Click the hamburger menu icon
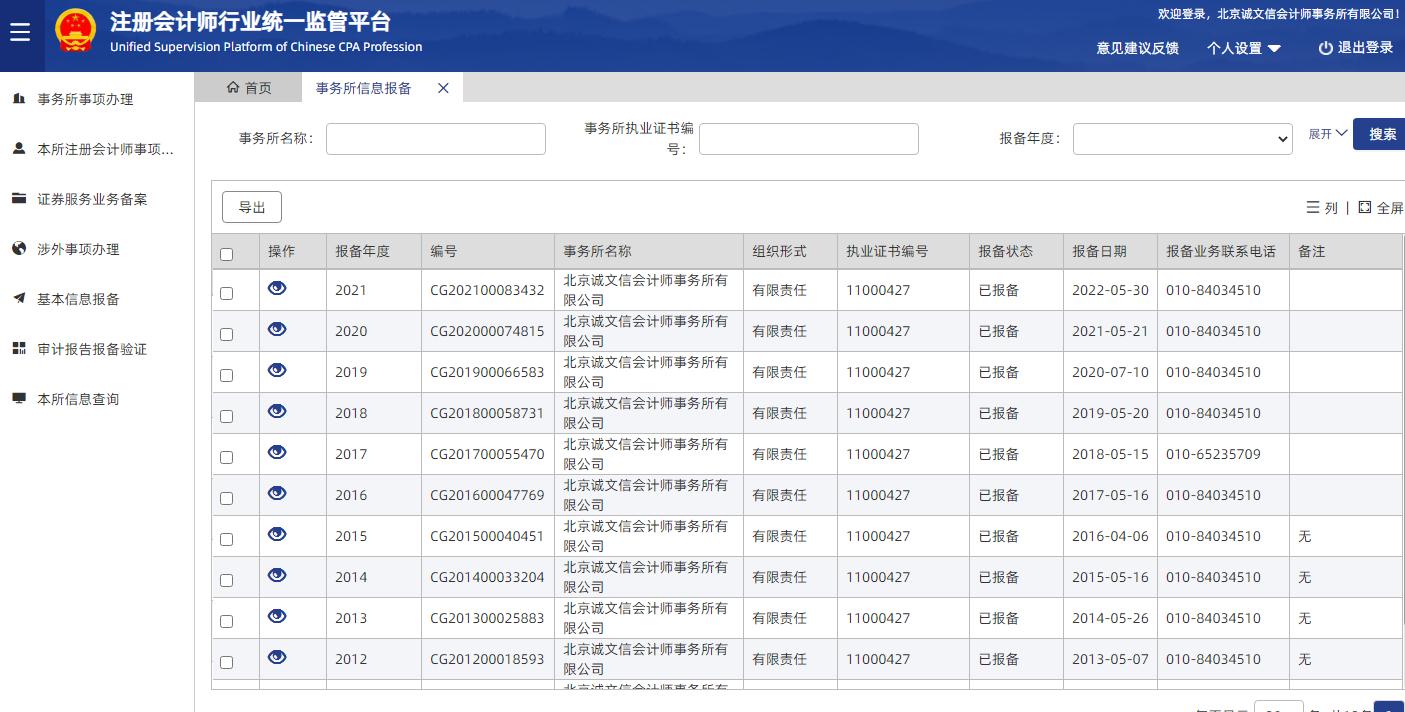Image resolution: width=1405 pixels, height=712 pixels. pos(20,33)
